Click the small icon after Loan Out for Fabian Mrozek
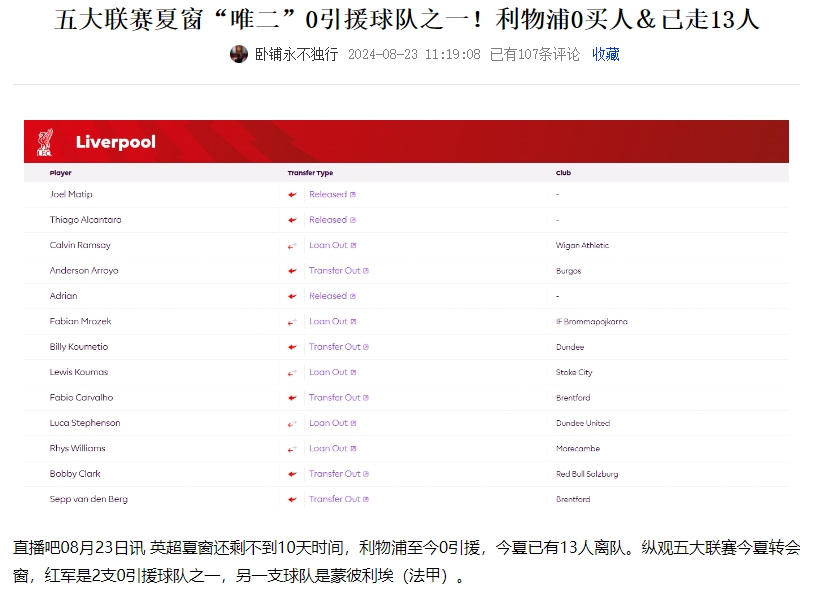The image size is (814, 596). (x=354, y=322)
